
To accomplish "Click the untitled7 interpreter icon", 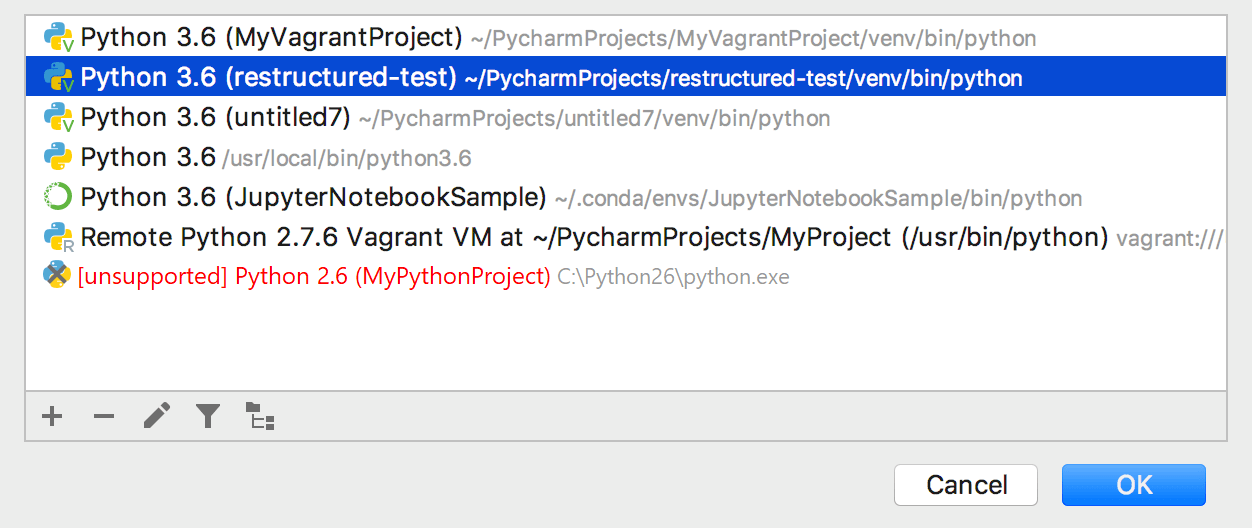I will coord(59,118).
